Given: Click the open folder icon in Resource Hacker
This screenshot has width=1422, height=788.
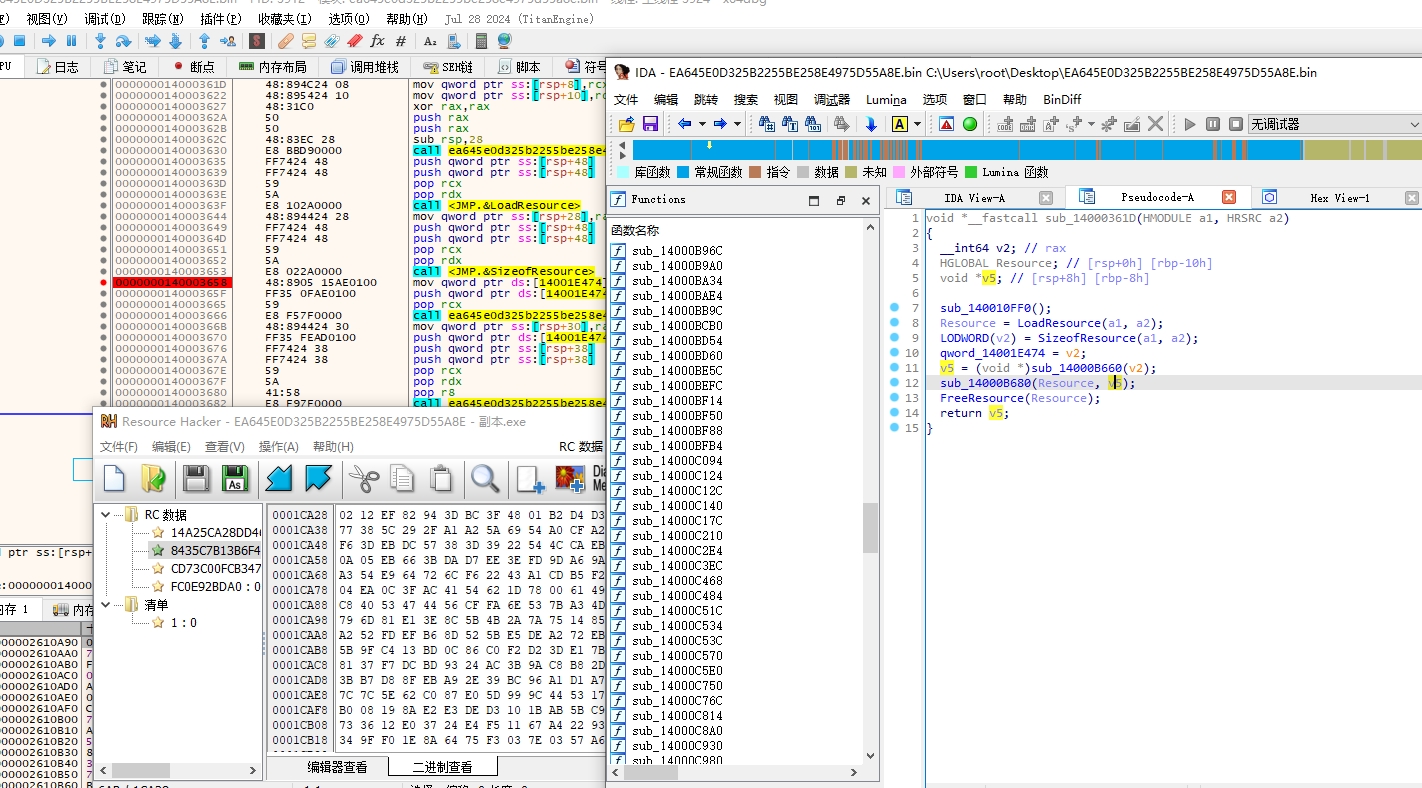Looking at the screenshot, I should (x=153, y=478).
